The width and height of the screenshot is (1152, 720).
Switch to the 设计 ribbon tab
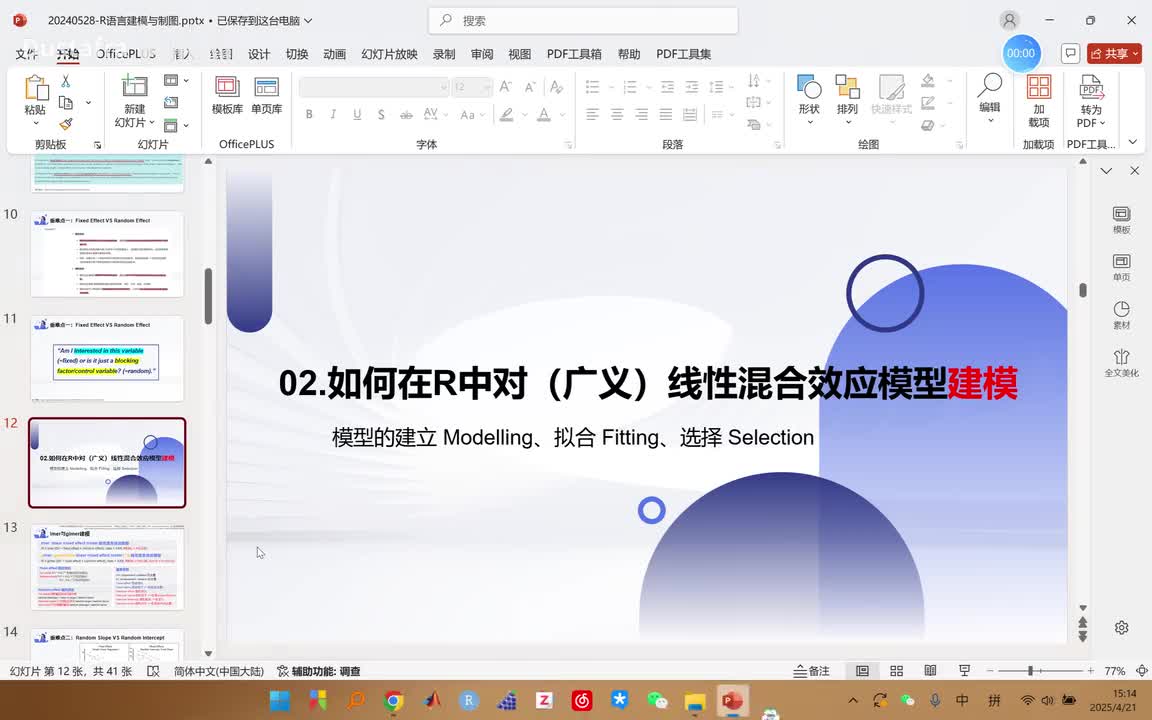click(x=259, y=54)
